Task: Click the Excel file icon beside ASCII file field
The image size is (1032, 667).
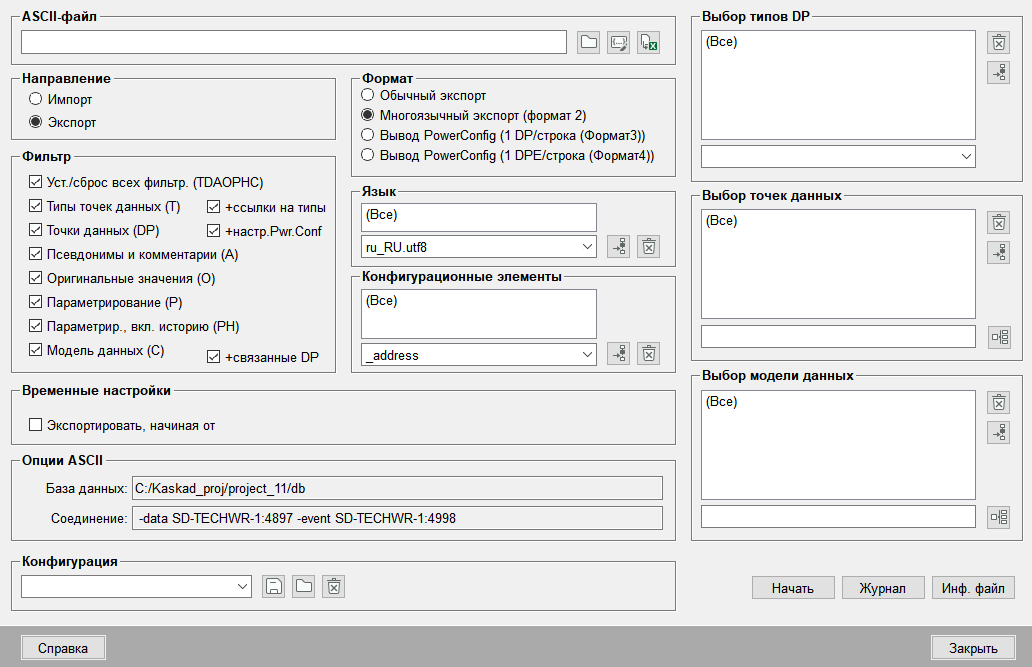Action: tap(649, 43)
